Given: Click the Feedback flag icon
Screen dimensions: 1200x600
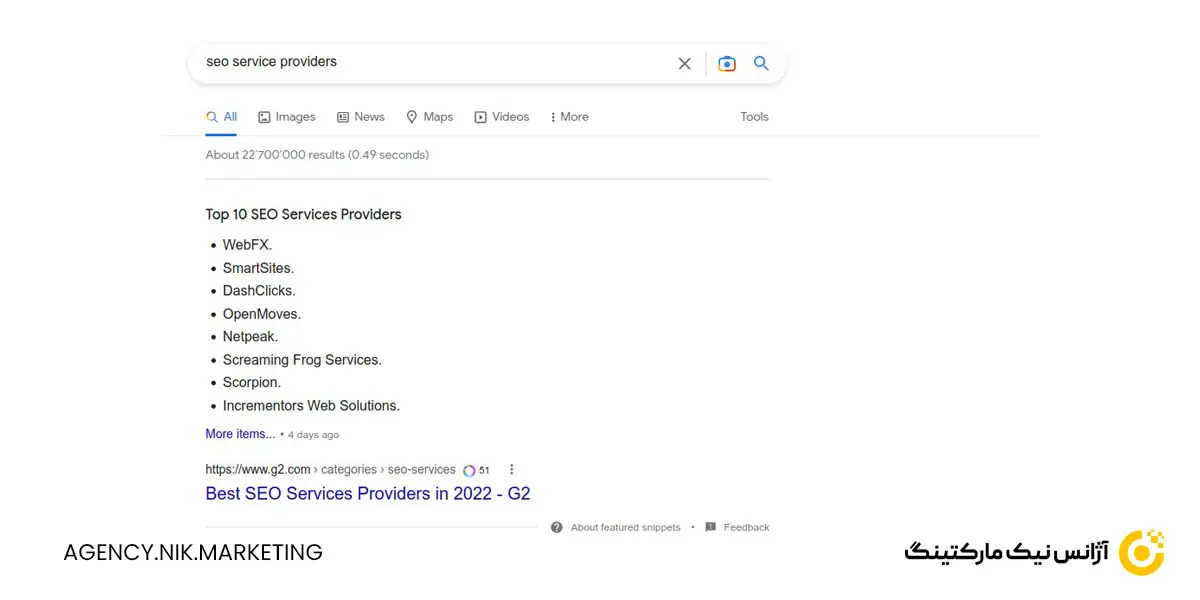Looking at the screenshot, I should click(x=710, y=527).
